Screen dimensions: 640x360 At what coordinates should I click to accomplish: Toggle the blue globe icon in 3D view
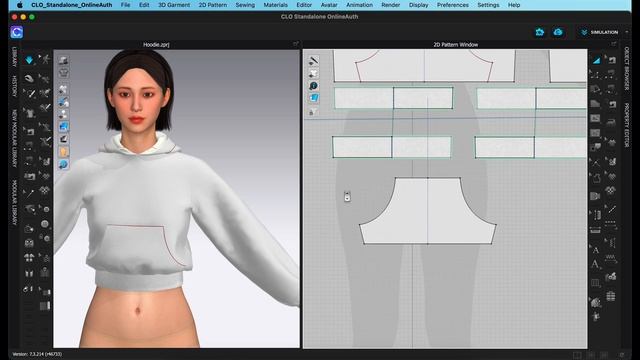pyautogui.click(x=63, y=164)
